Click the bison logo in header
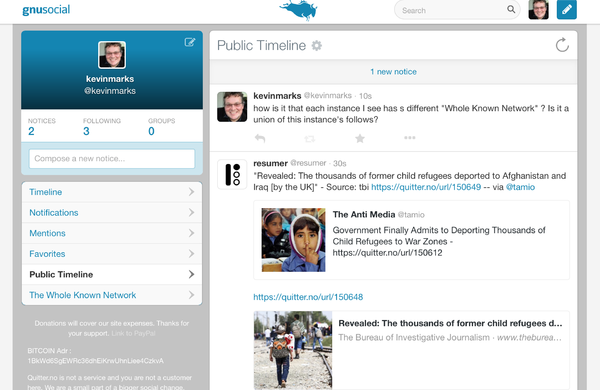 click(x=298, y=10)
